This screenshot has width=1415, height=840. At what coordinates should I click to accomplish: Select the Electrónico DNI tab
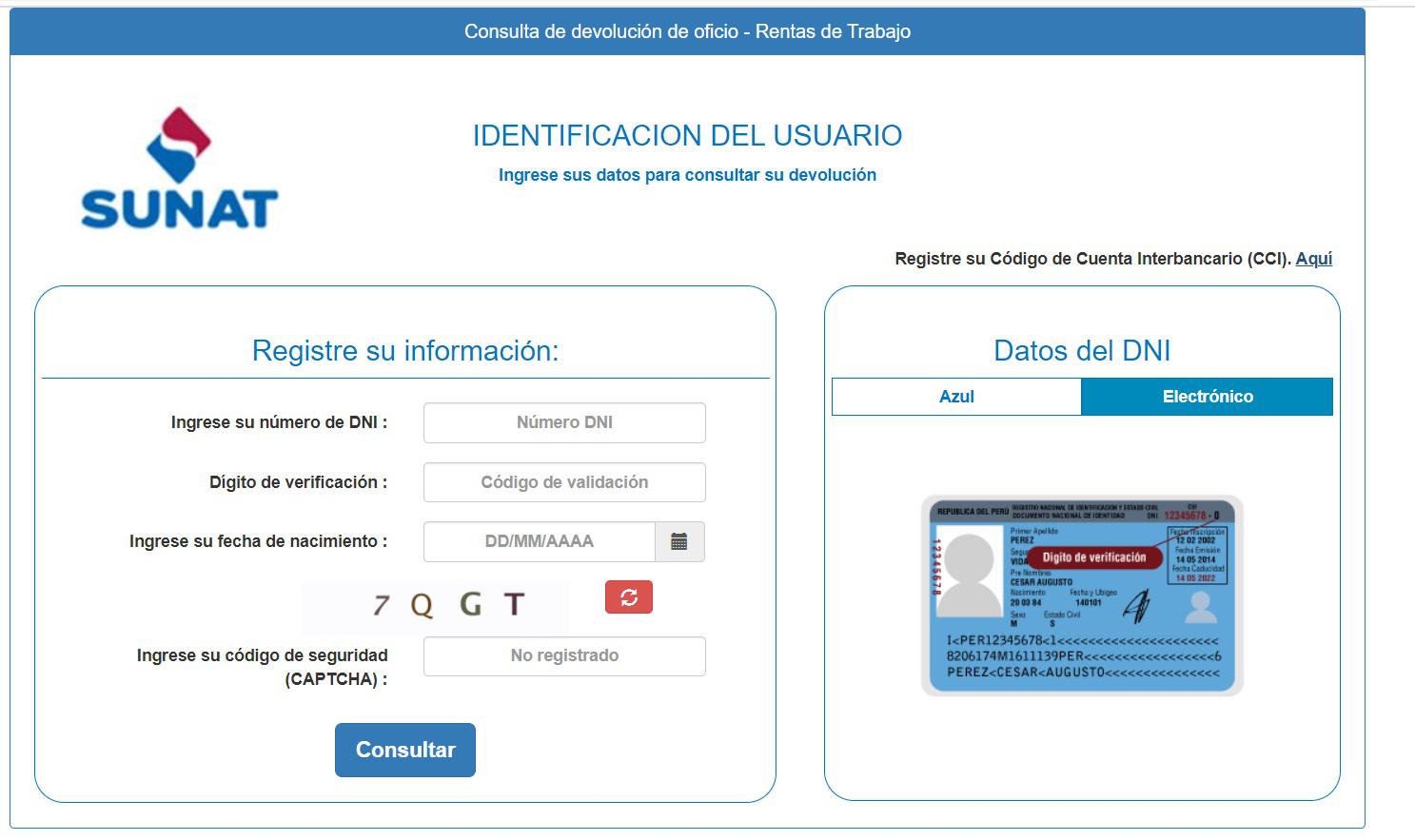1207,397
